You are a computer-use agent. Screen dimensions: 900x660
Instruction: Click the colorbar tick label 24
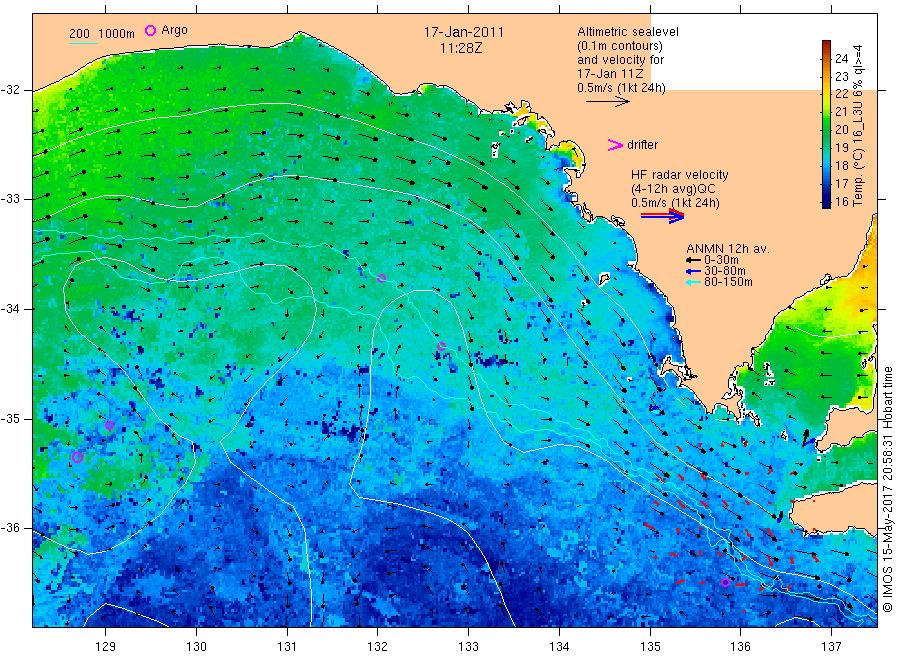tap(841, 59)
